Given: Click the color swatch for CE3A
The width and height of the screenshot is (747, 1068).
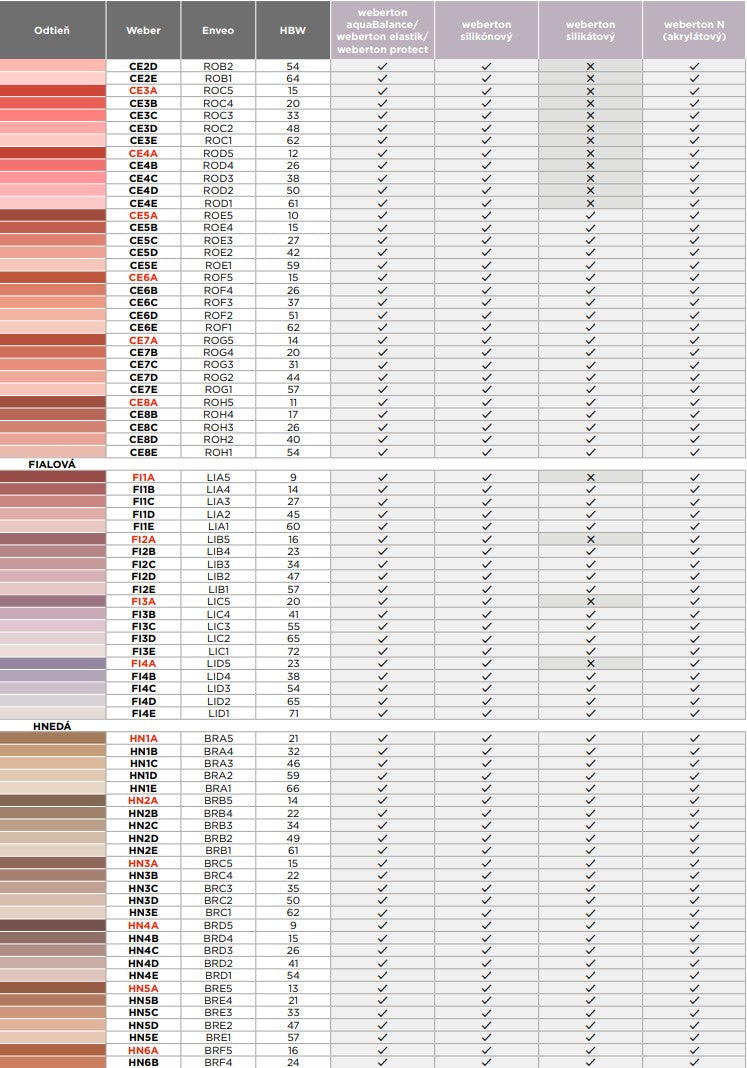Looking at the screenshot, I should click(53, 91).
